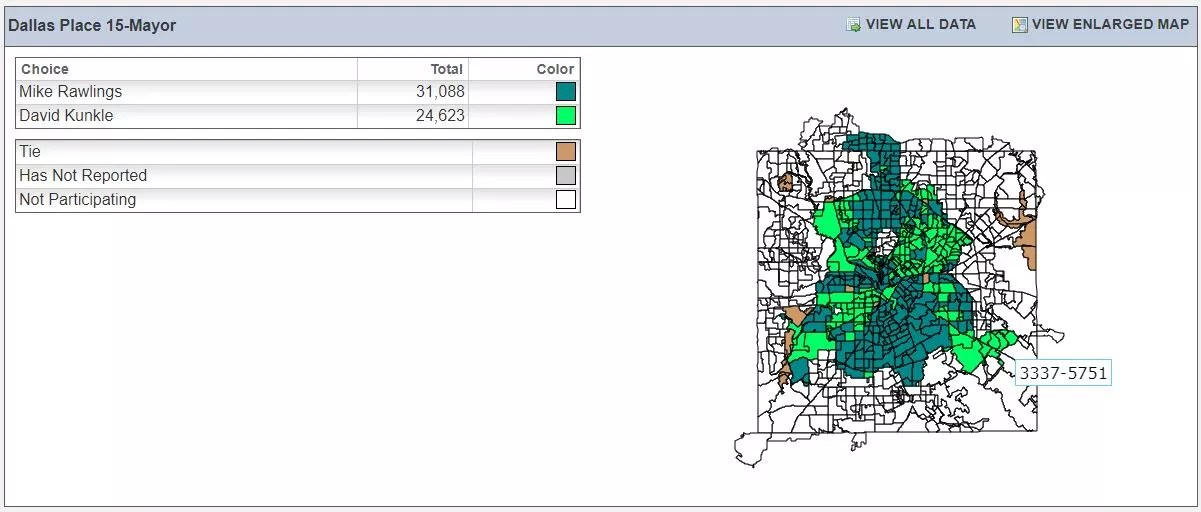Viewport: 1201px width, 512px height.
Task: Select the gray Has Not Reported swatch
Action: [x=566, y=176]
